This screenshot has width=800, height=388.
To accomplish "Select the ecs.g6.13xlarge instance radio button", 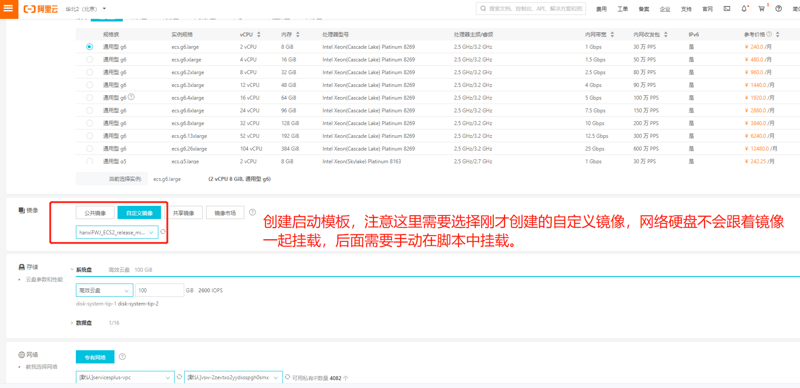I will pos(90,136).
